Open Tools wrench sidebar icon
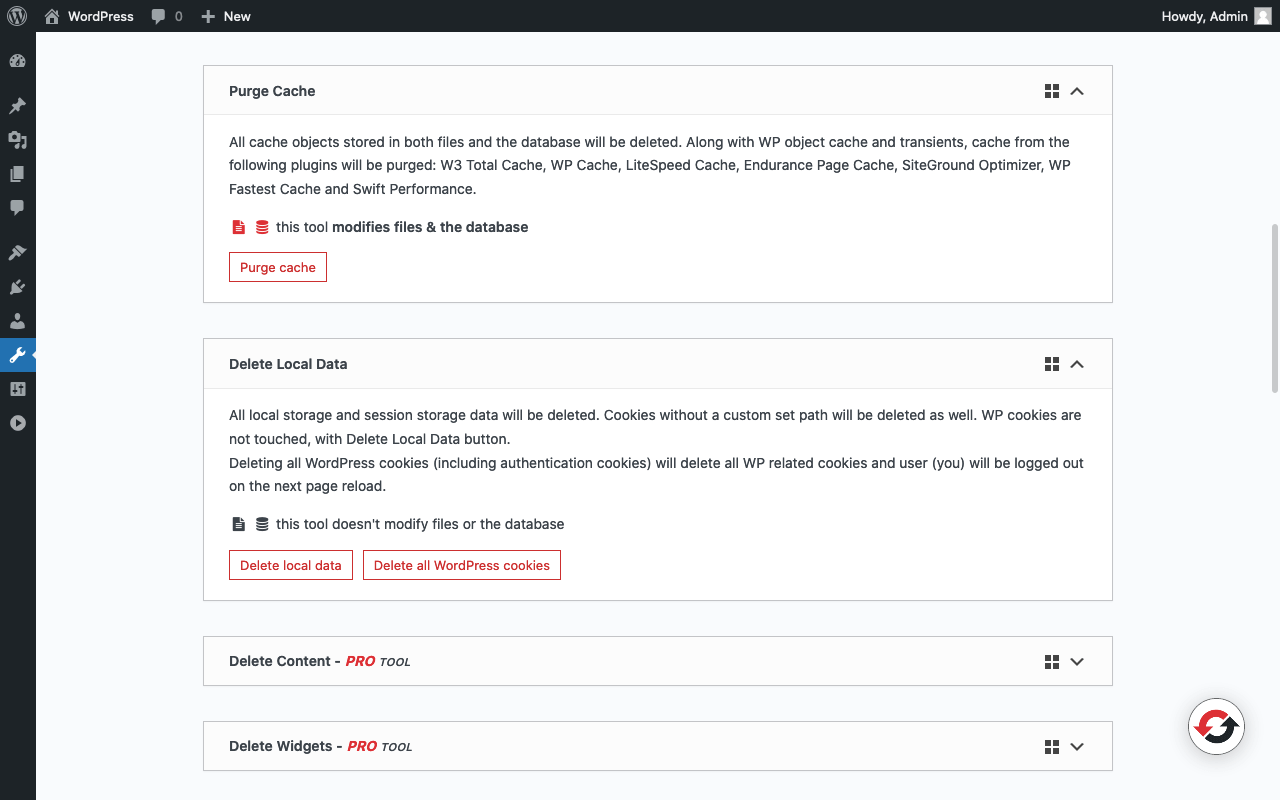Screen dimensions: 1280x800 [x=17, y=355]
